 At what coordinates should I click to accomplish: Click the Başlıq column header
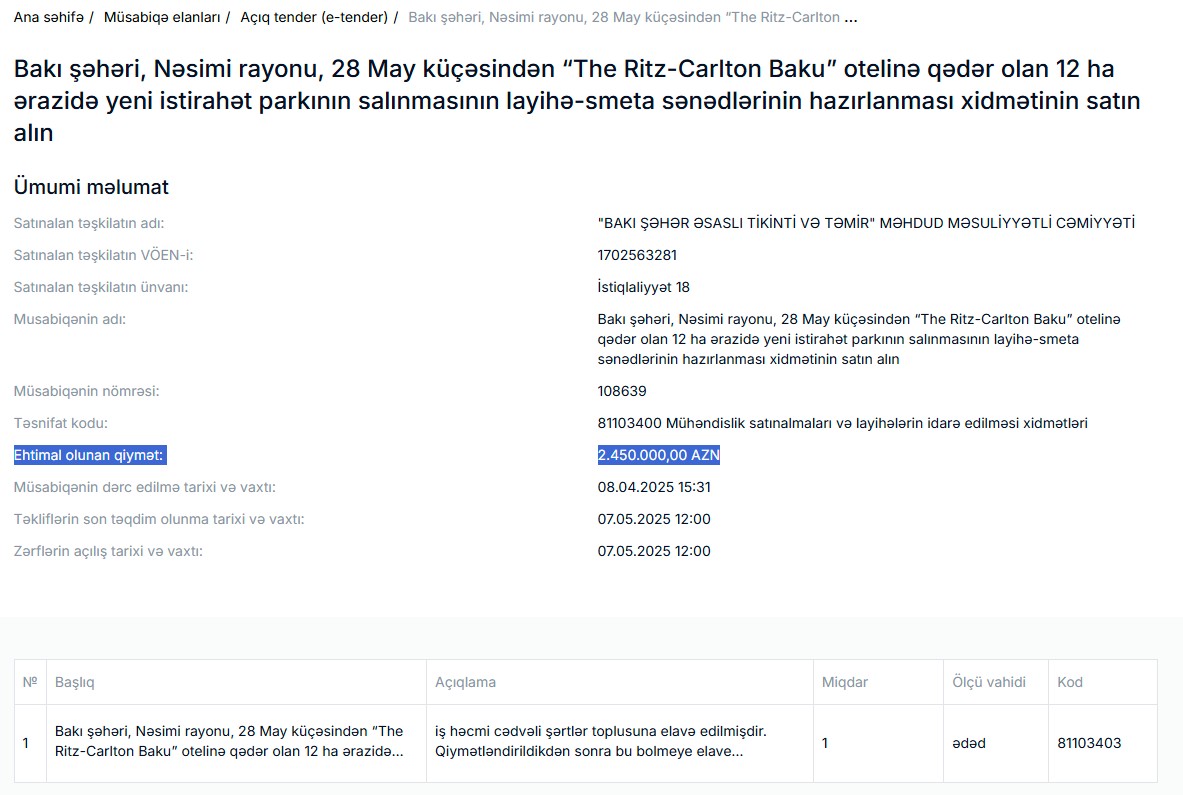[75, 682]
